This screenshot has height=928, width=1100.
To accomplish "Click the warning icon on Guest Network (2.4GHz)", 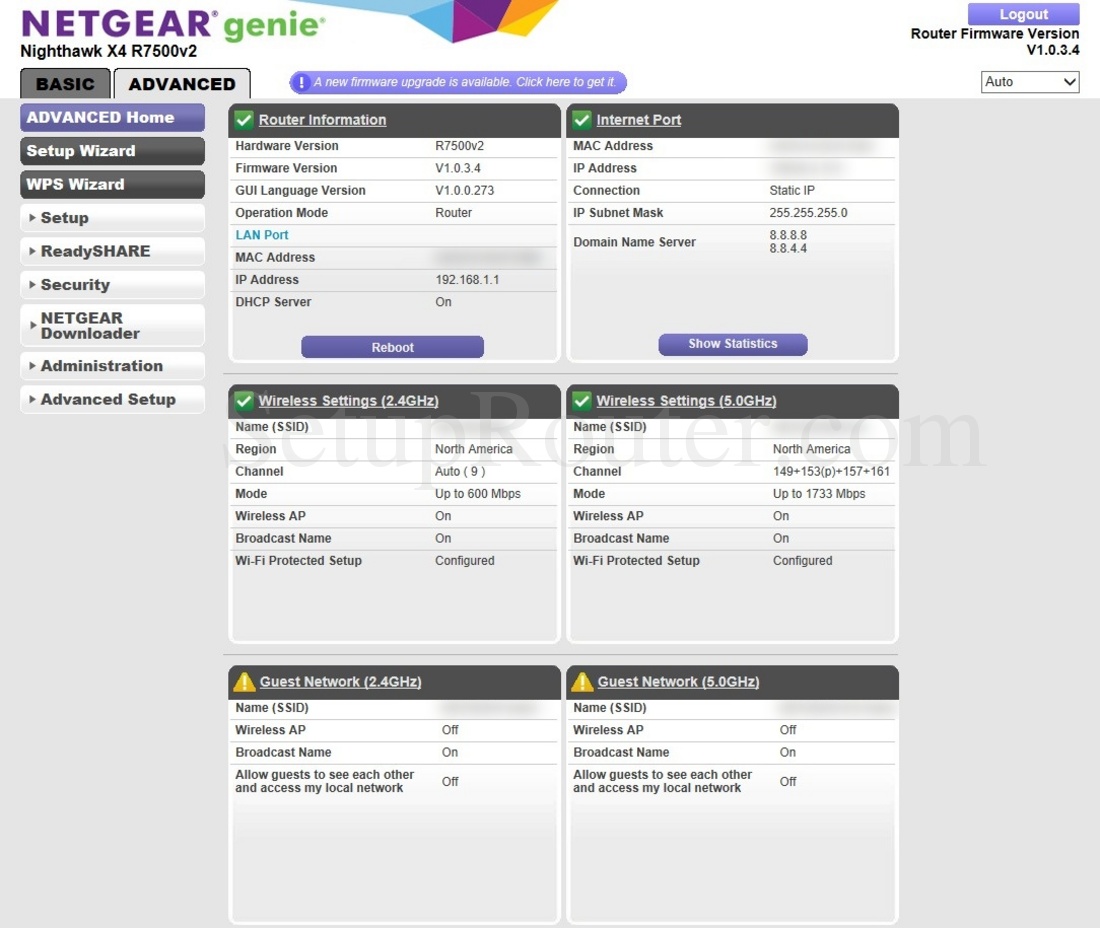I will tap(243, 682).
